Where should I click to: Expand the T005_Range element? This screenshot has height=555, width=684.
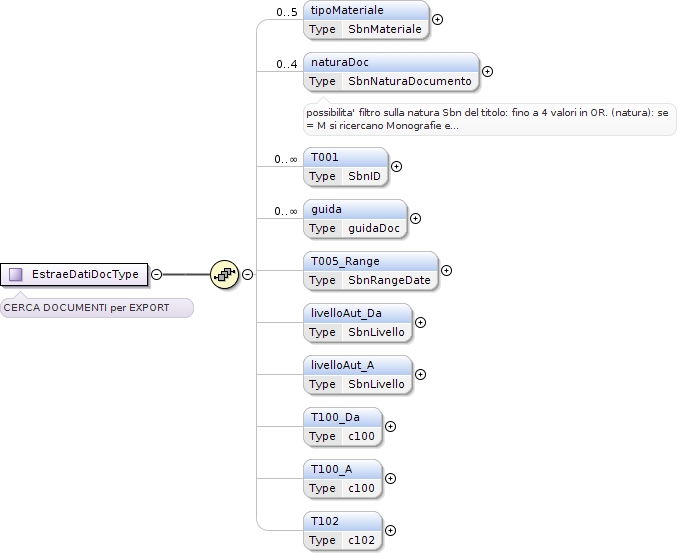[x=446, y=271]
